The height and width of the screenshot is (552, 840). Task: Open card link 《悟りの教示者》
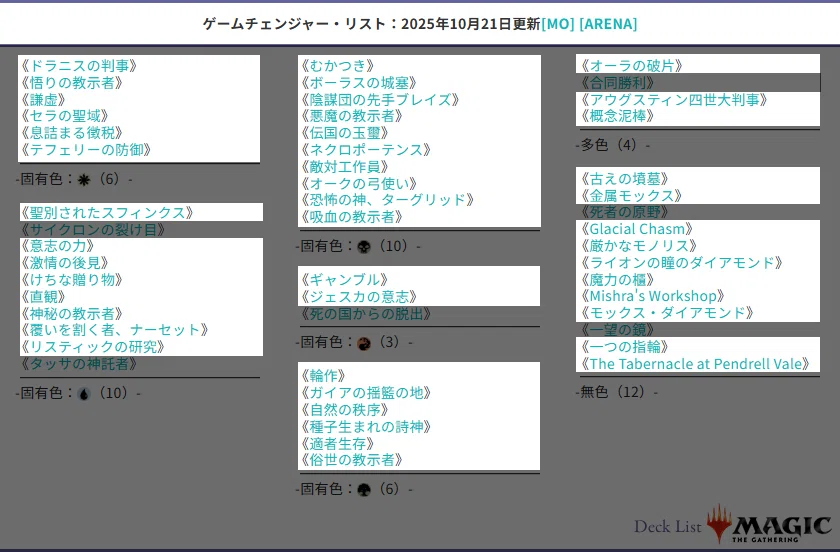(72, 83)
